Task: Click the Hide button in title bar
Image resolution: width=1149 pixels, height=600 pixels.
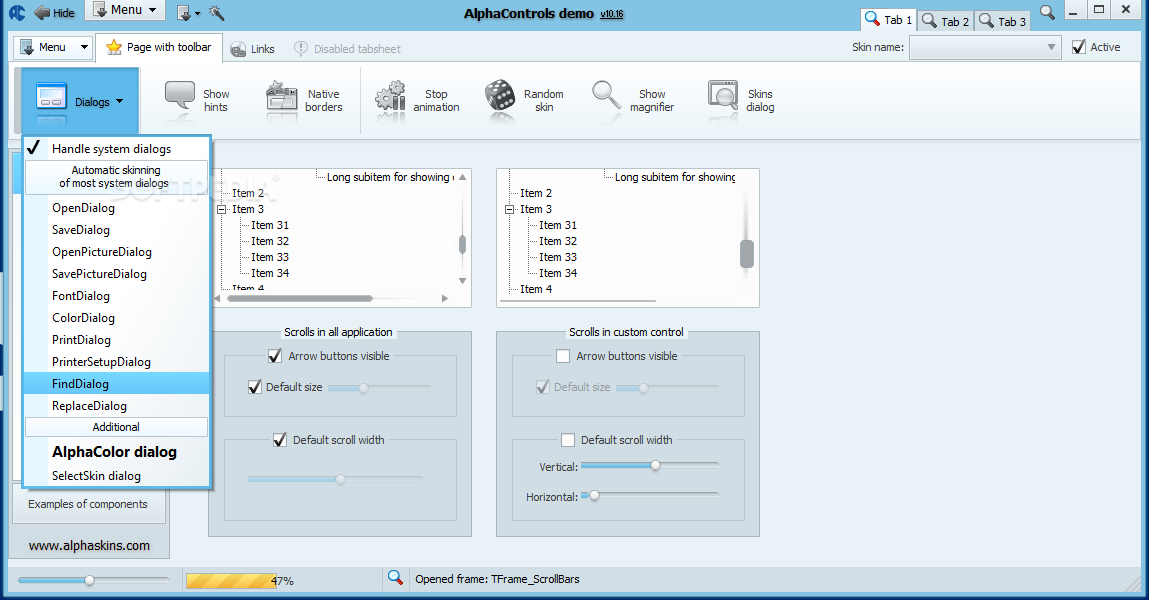Action: click(x=54, y=12)
